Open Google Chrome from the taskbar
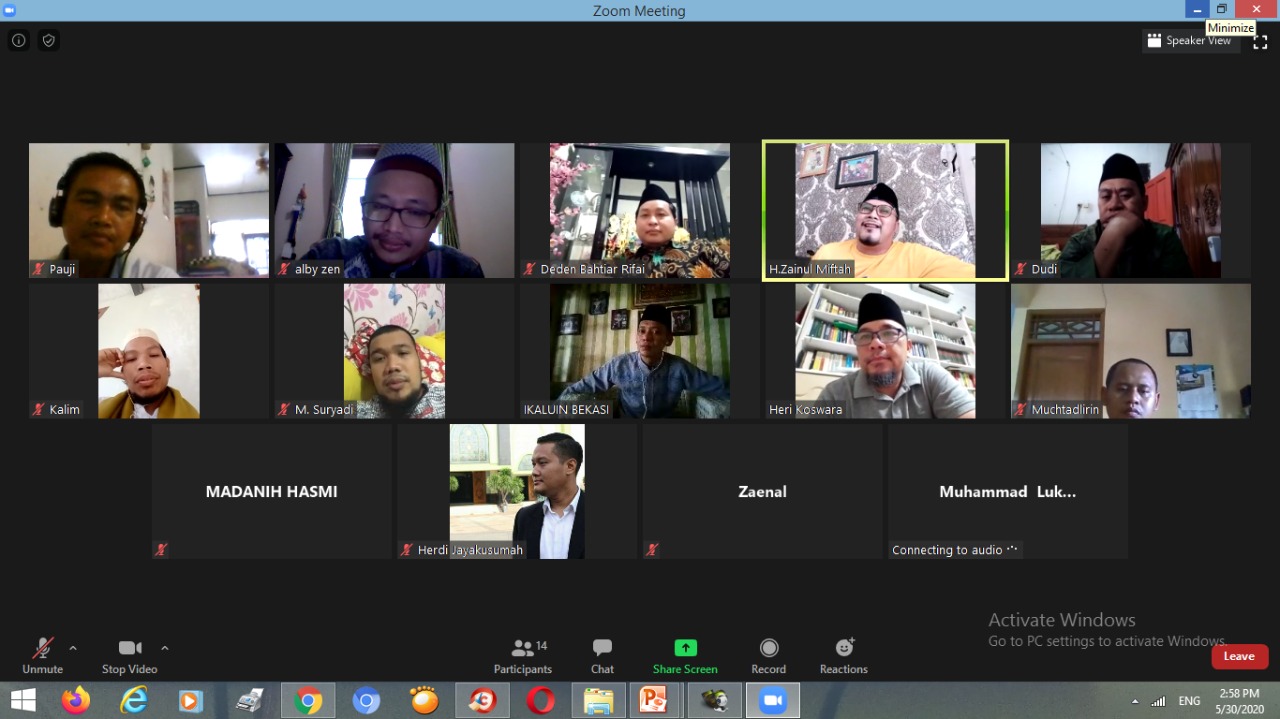 (309, 701)
